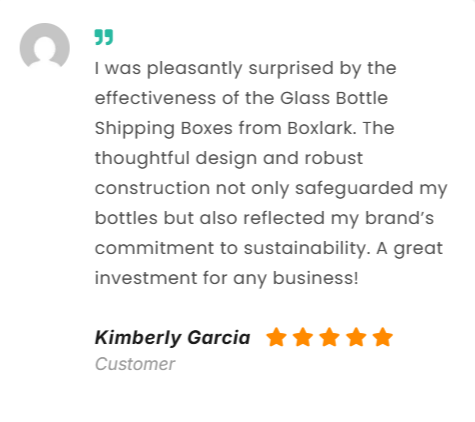Select the fifth orange rating star
The height and width of the screenshot is (422, 475).
click(x=383, y=337)
